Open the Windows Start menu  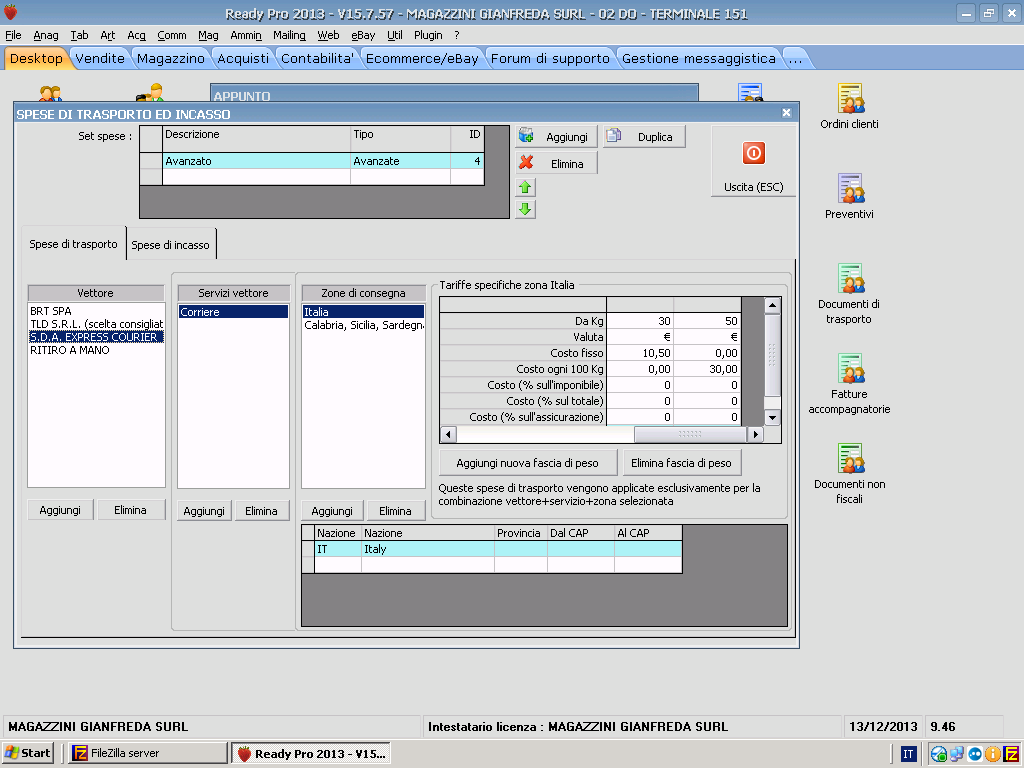[27, 753]
